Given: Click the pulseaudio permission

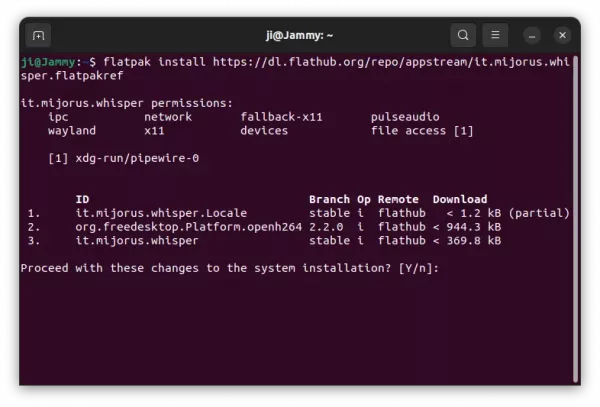Looking at the screenshot, I should coord(405,117).
